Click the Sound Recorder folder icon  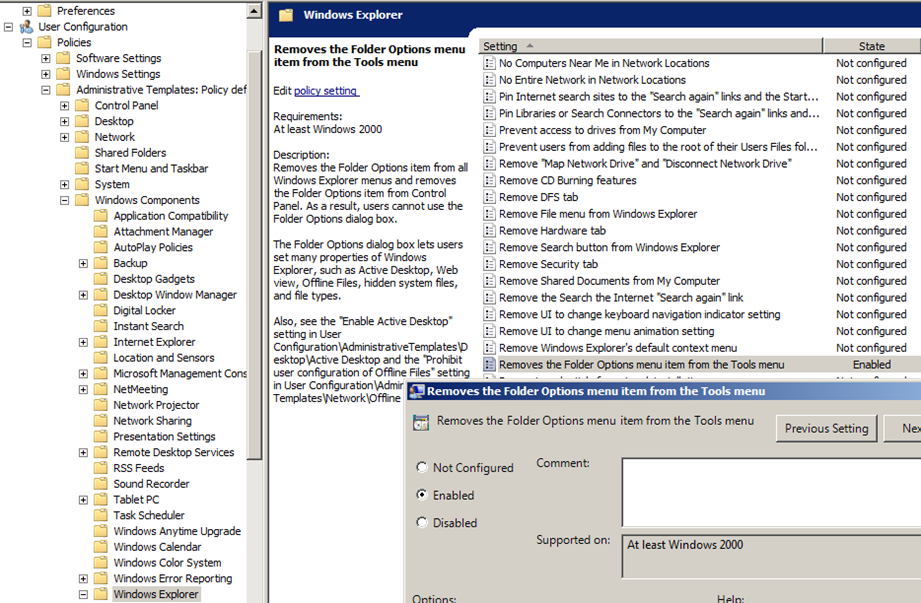coord(101,484)
